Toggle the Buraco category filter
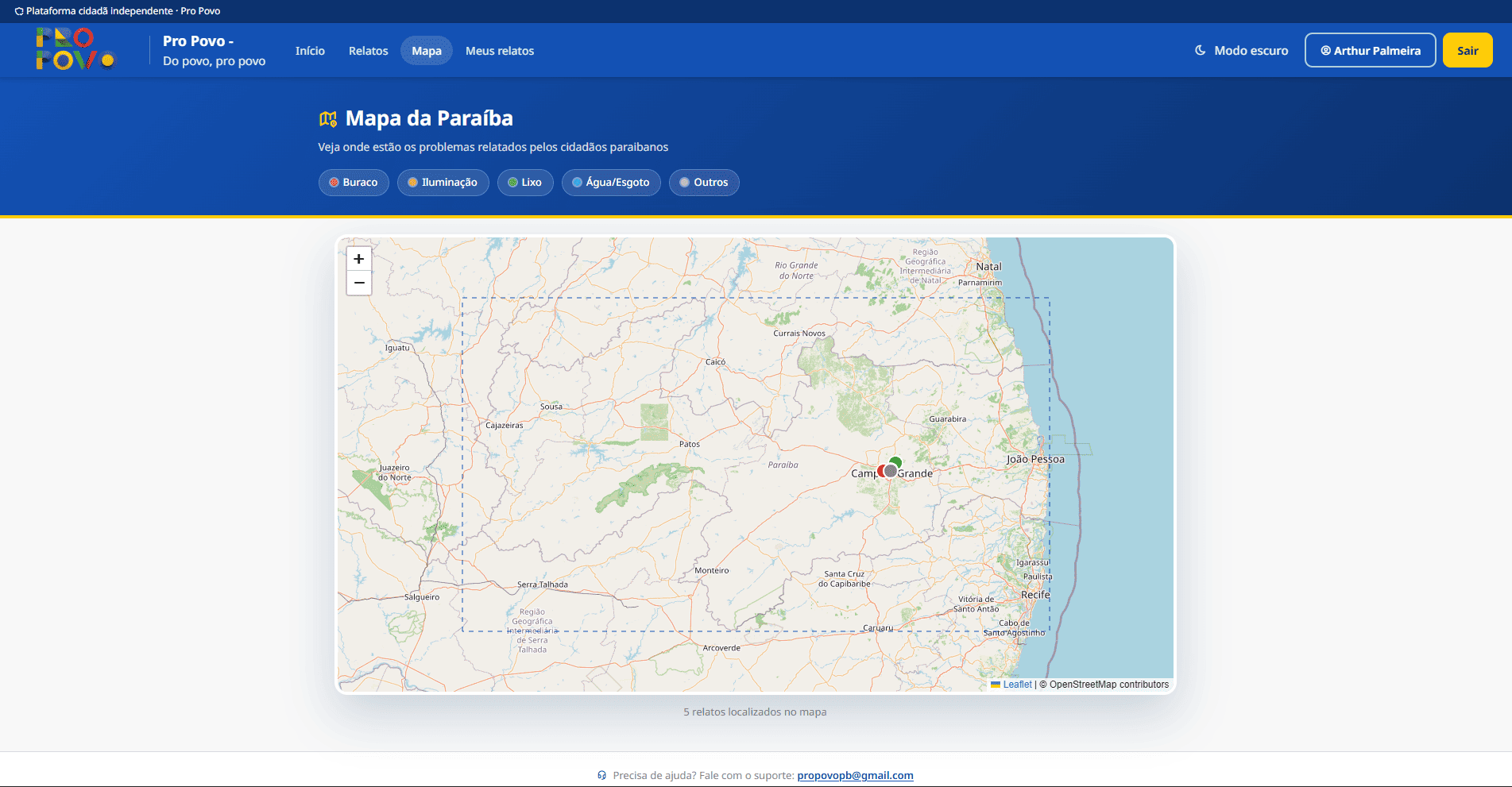 [354, 183]
